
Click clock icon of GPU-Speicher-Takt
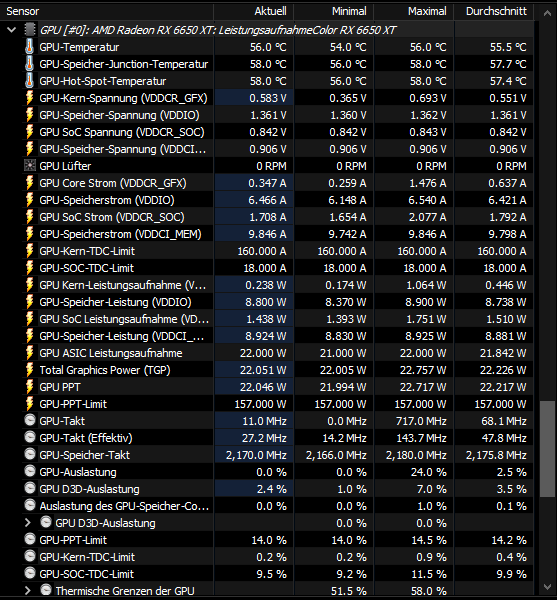(x=30, y=454)
